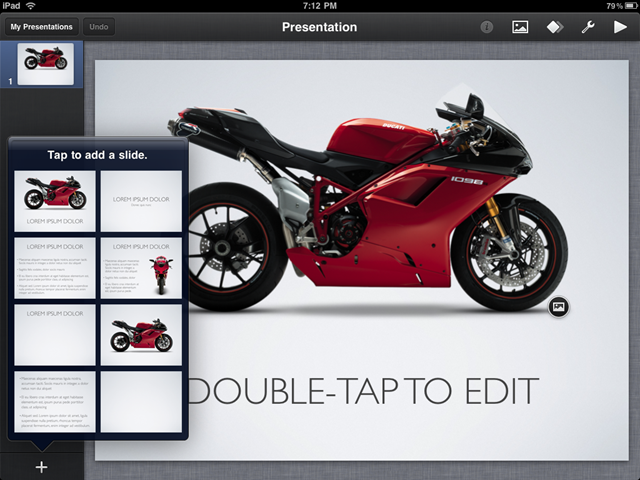This screenshot has height=480, width=640.
Task: Tap the 7:12 PM clock in status bar
Action: click(x=320, y=6)
